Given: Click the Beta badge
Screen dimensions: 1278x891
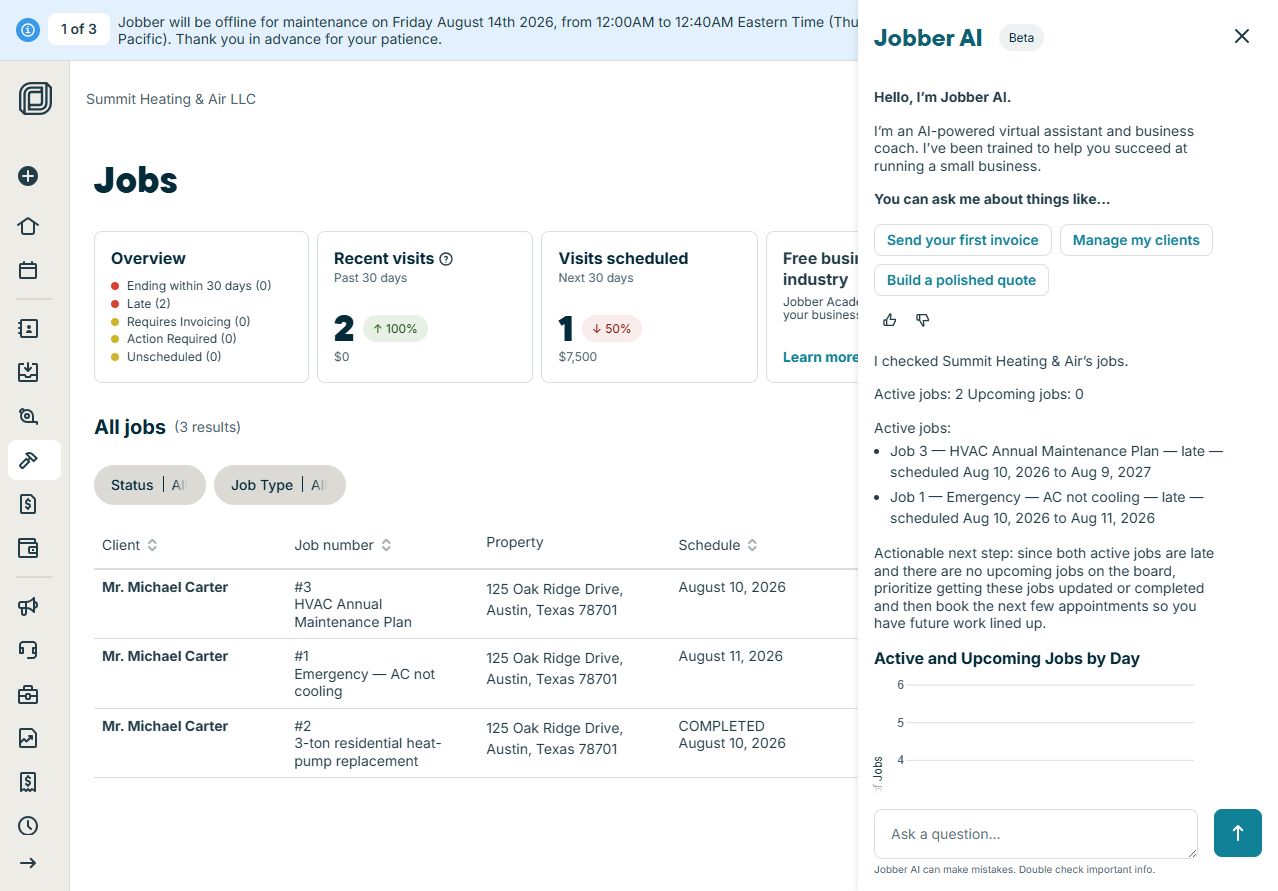Looking at the screenshot, I should (x=1021, y=38).
